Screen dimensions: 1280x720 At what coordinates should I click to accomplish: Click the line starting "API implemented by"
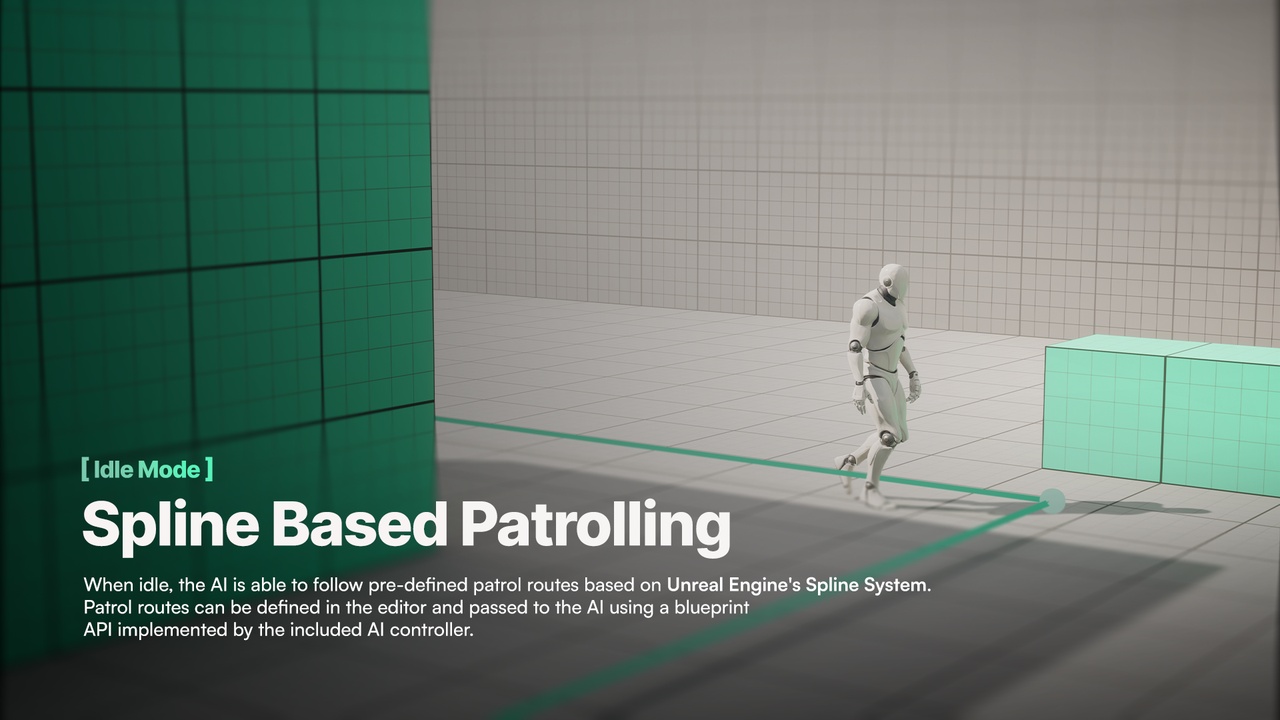click(278, 631)
